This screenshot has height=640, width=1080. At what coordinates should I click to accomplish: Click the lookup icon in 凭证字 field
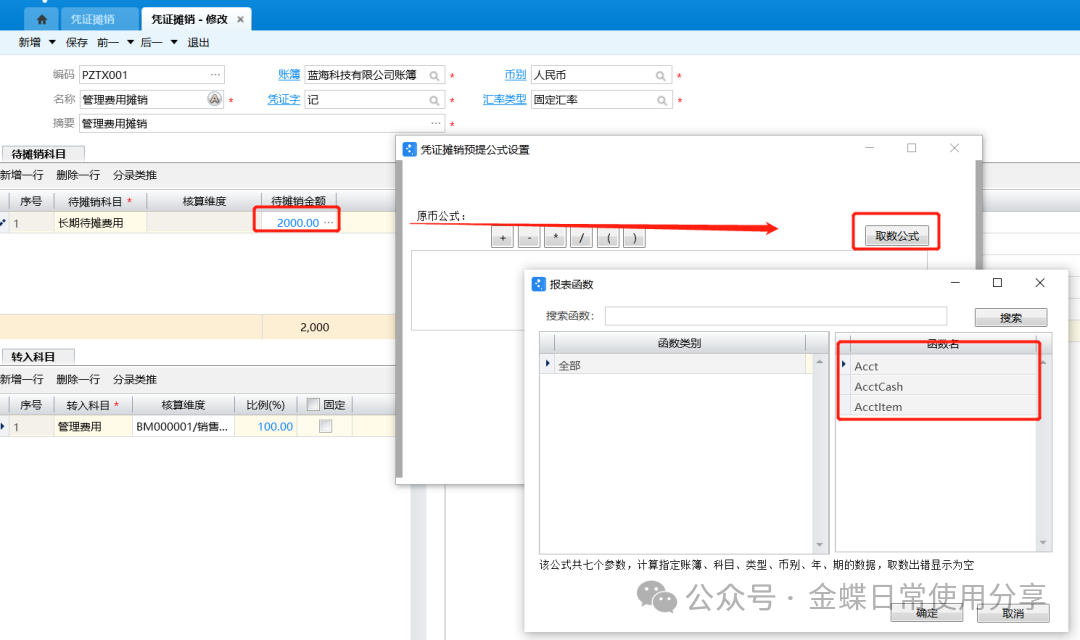(435, 100)
